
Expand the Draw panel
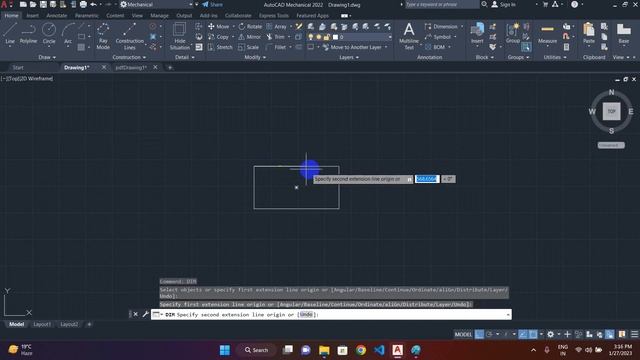click(x=47, y=58)
